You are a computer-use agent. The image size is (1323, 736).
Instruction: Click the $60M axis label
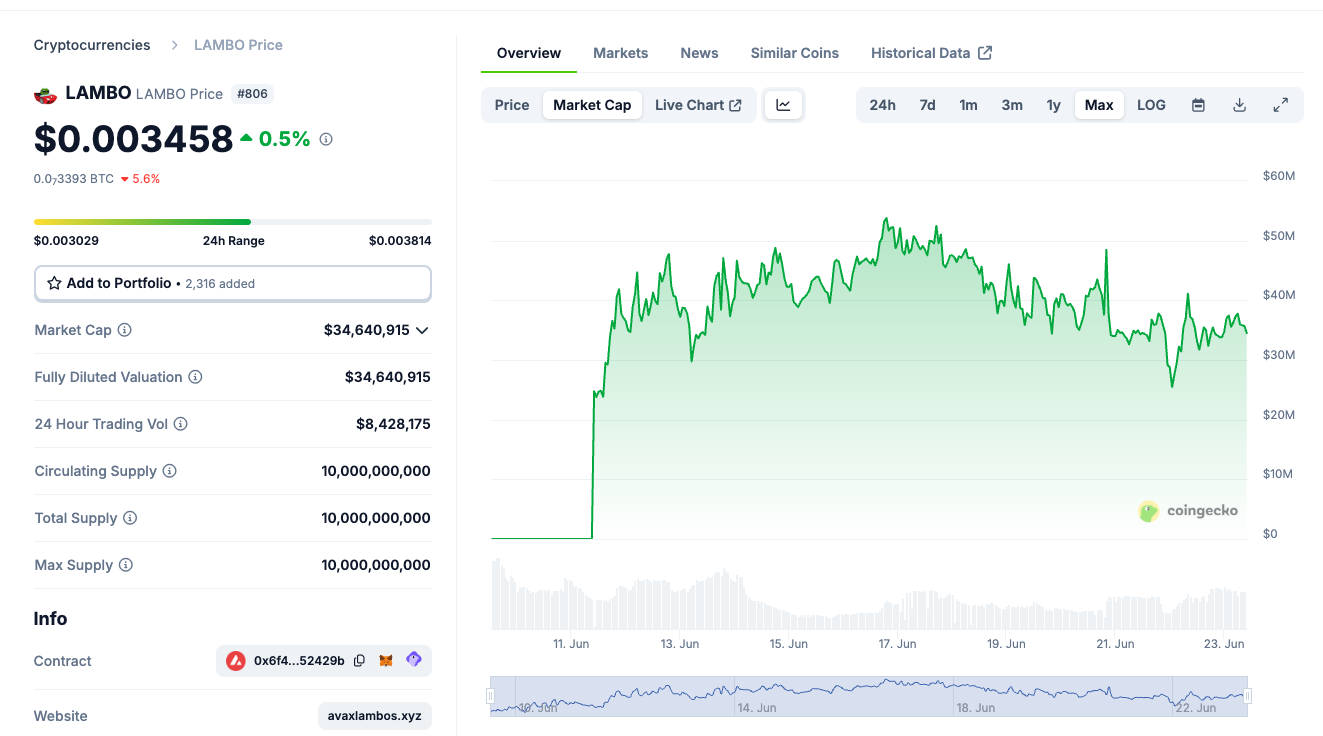(1279, 176)
